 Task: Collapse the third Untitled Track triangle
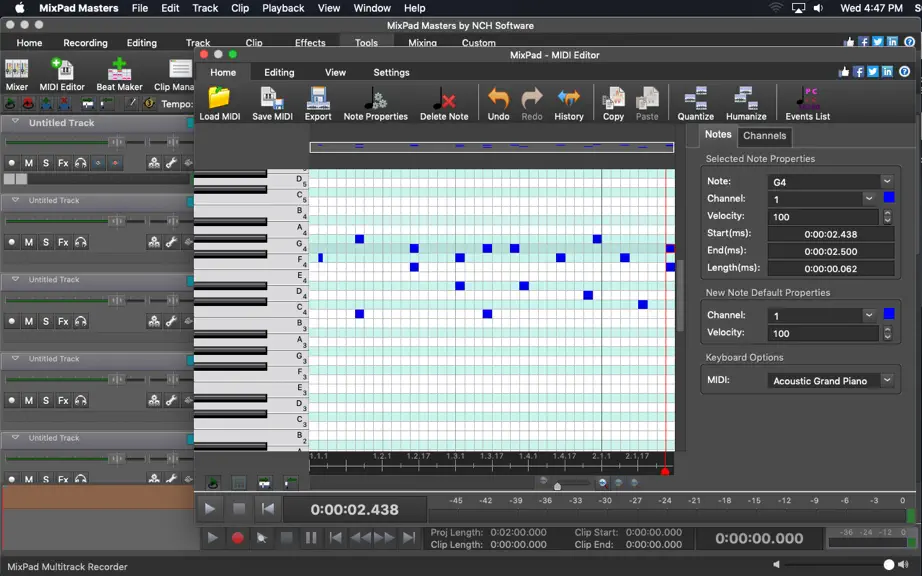pos(15,279)
